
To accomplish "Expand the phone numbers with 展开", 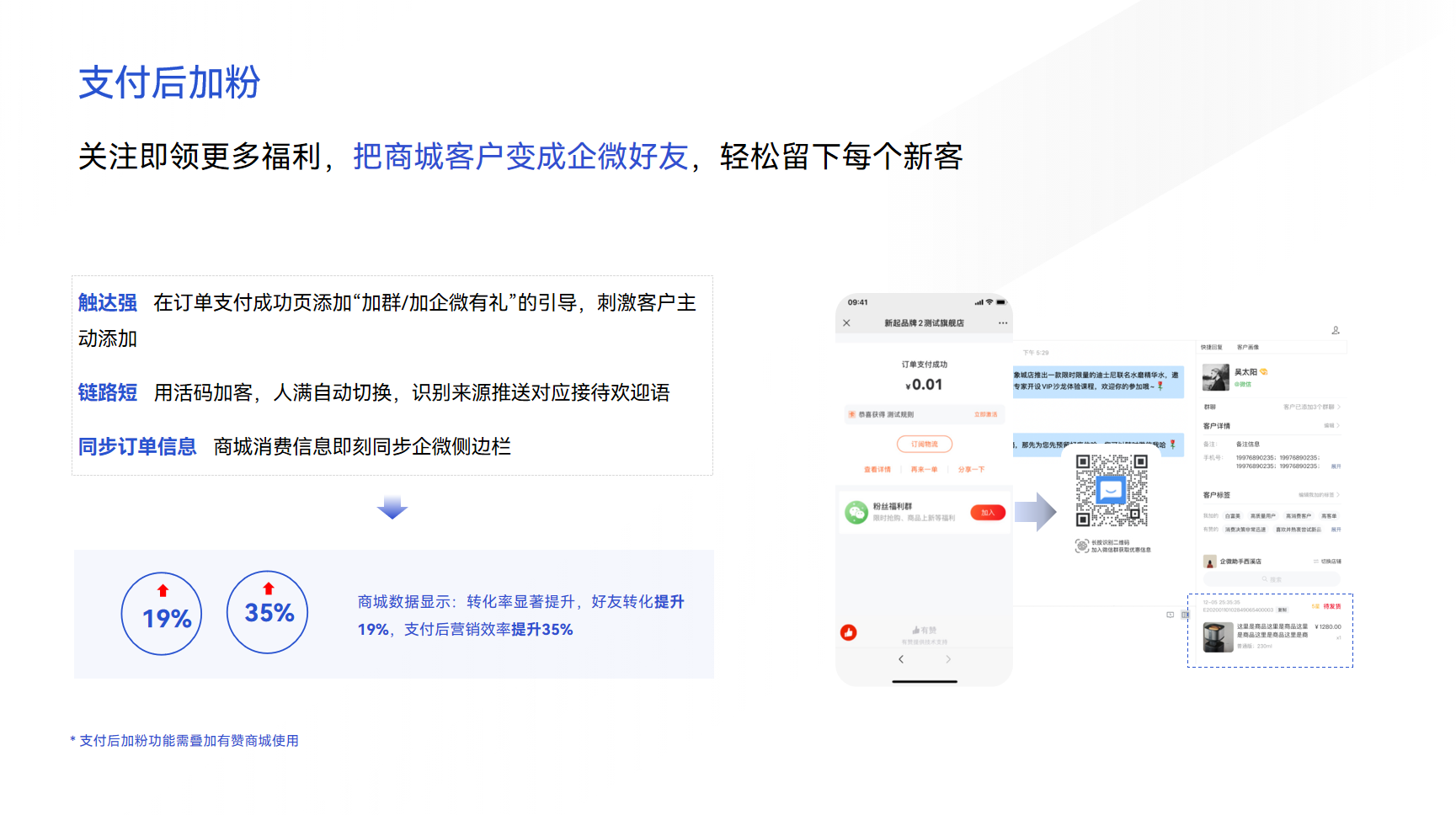I will coord(1336,466).
